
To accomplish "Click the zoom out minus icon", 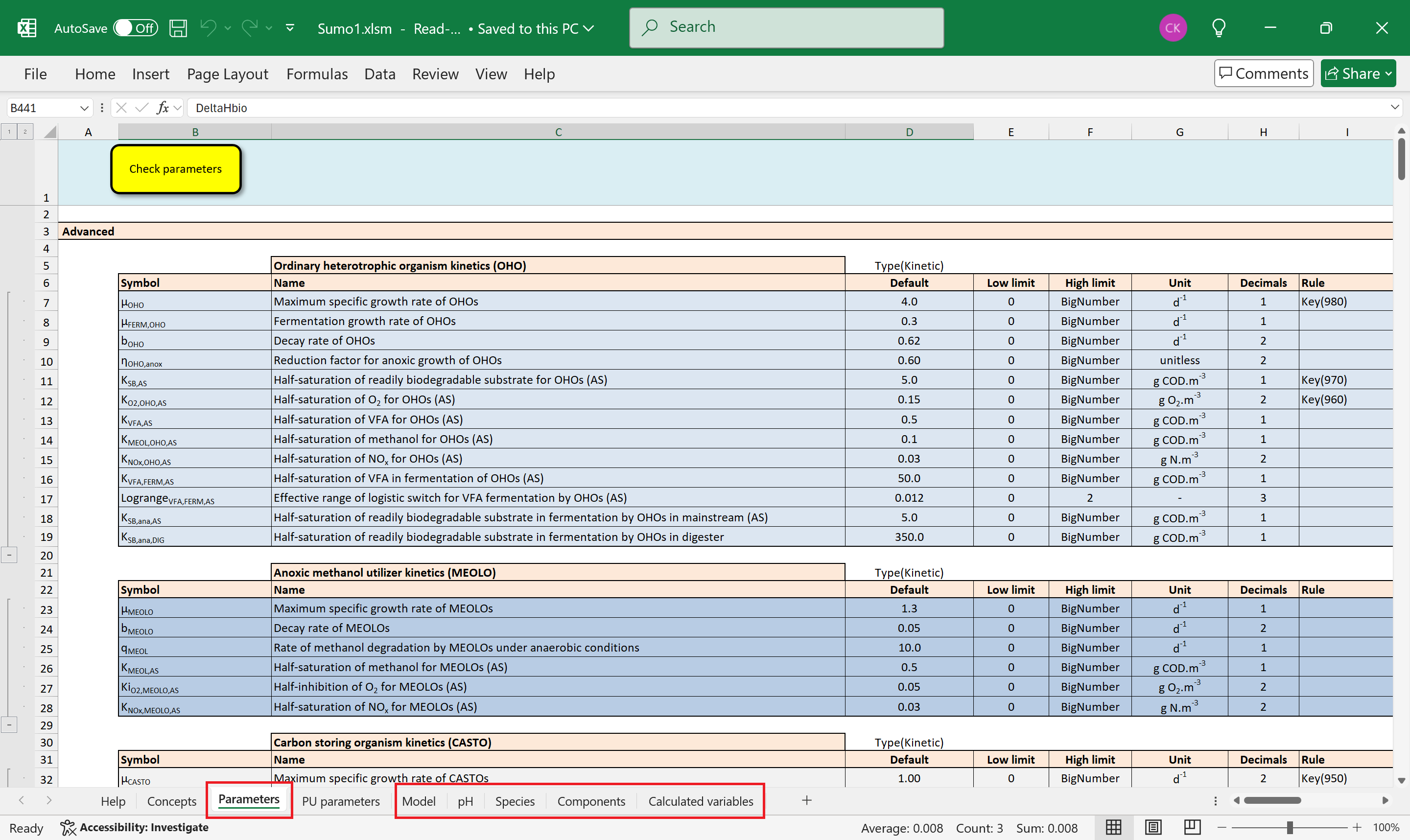I will 1222,828.
